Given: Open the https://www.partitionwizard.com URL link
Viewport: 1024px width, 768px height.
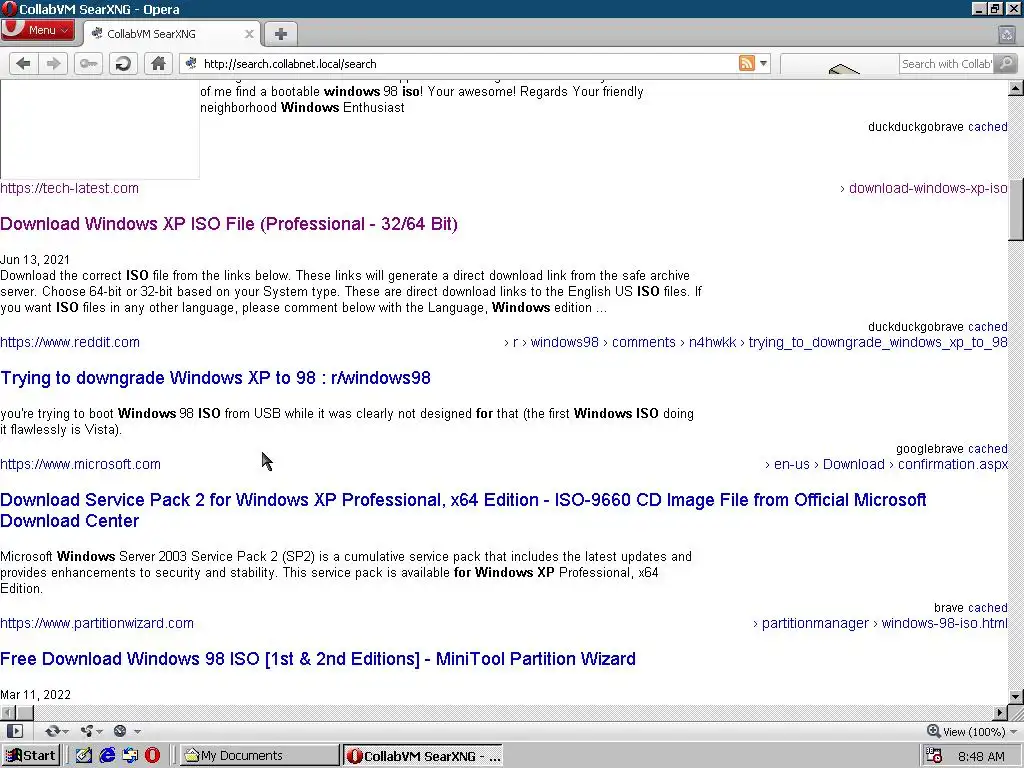Looking at the screenshot, I should point(97,623).
